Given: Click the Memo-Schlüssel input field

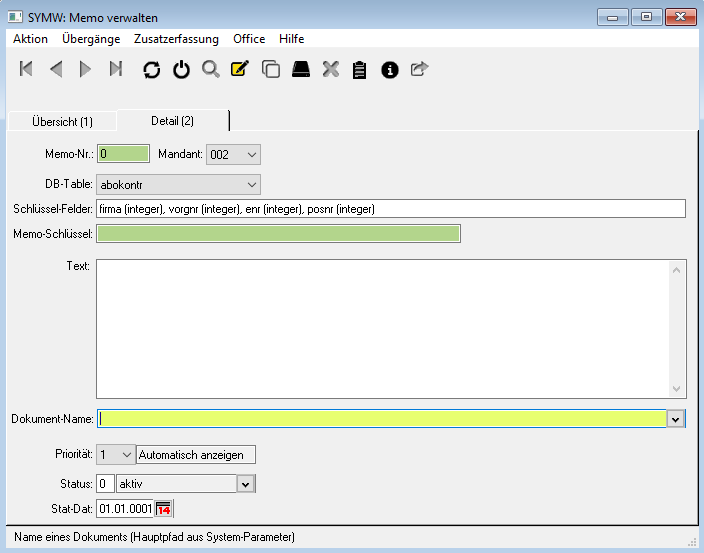Looking at the screenshot, I should [278, 234].
